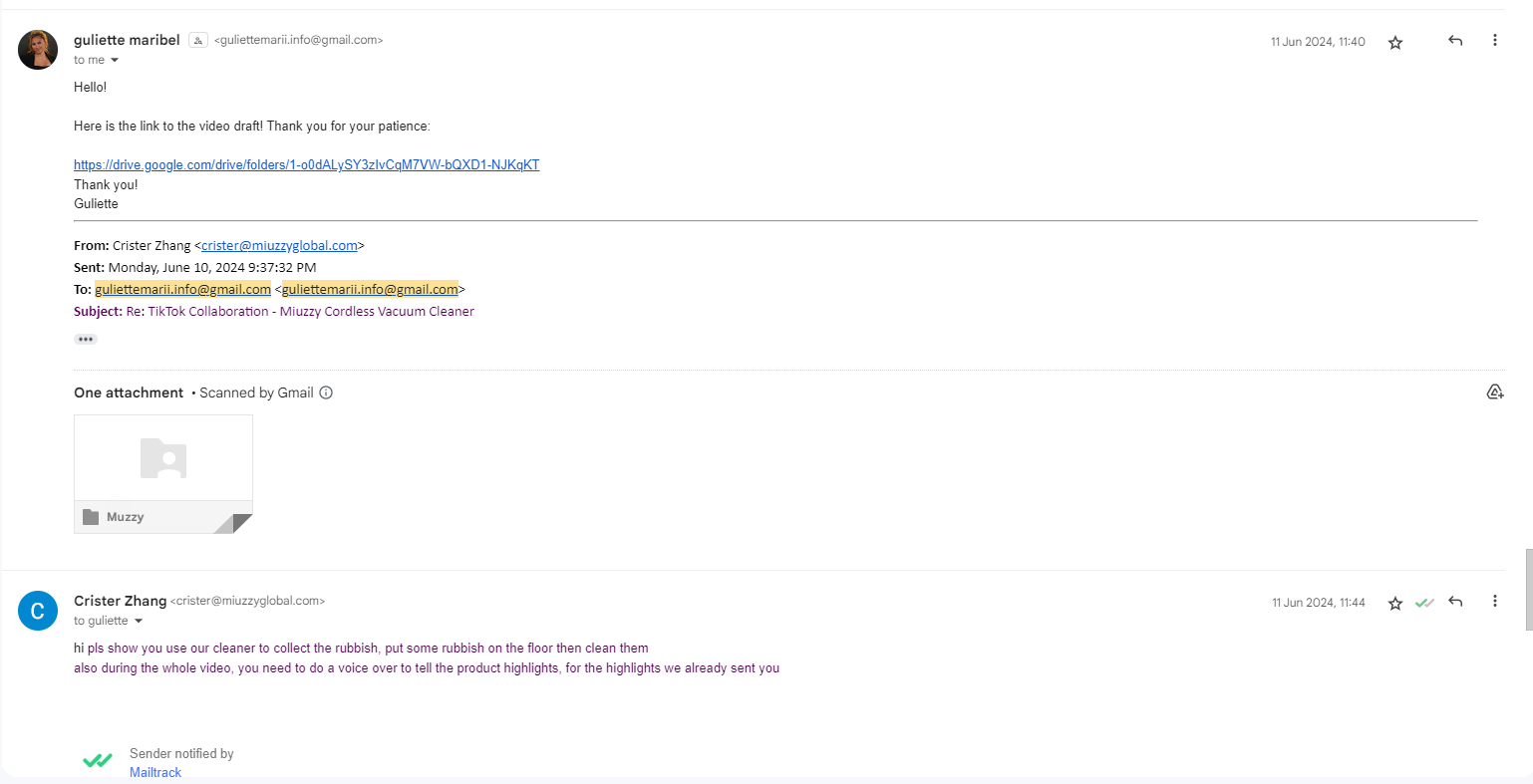Star the guliette maribel email
The height and width of the screenshot is (784, 1533).
click(1395, 42)
